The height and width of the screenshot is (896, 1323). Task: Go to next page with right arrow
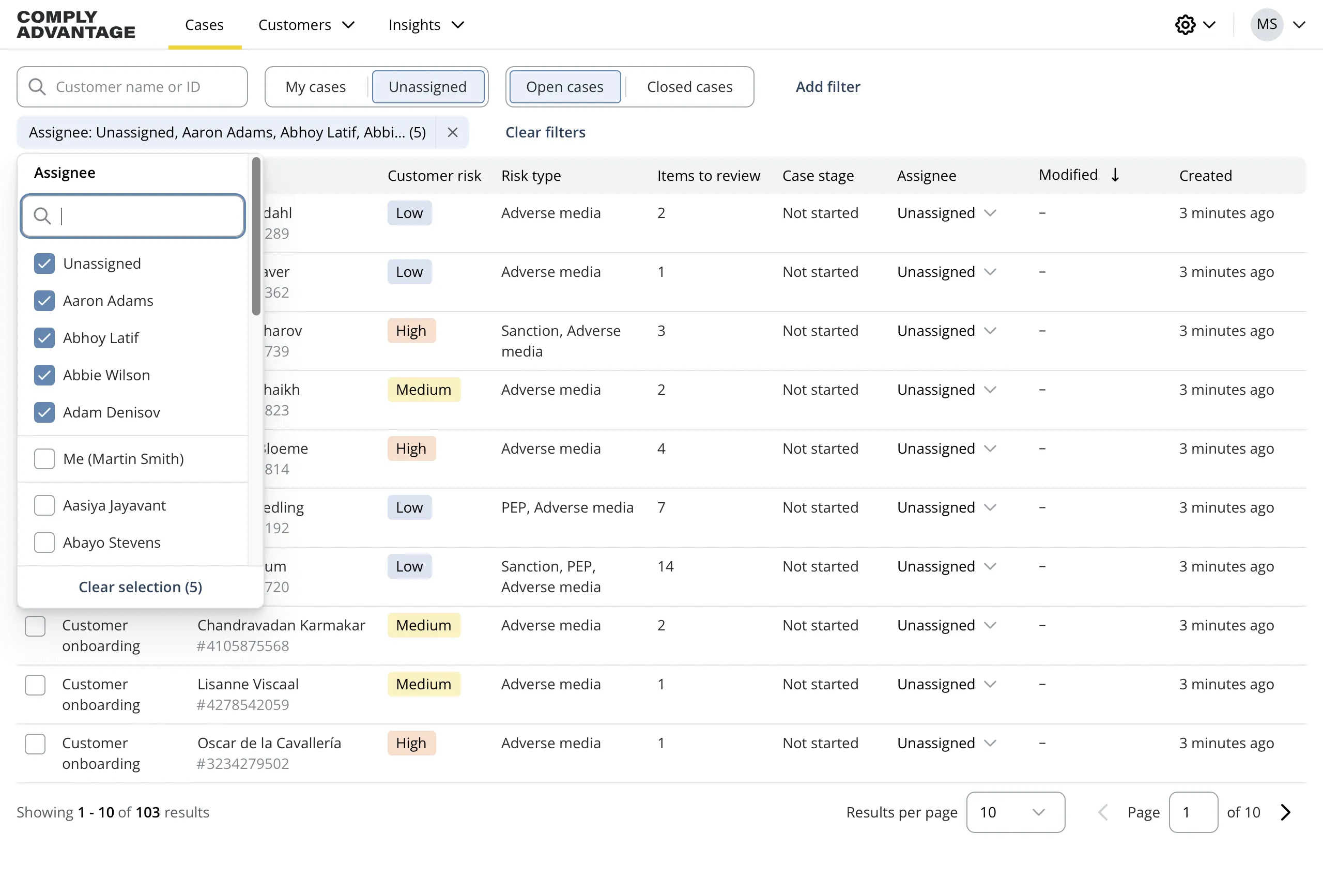1285,812
